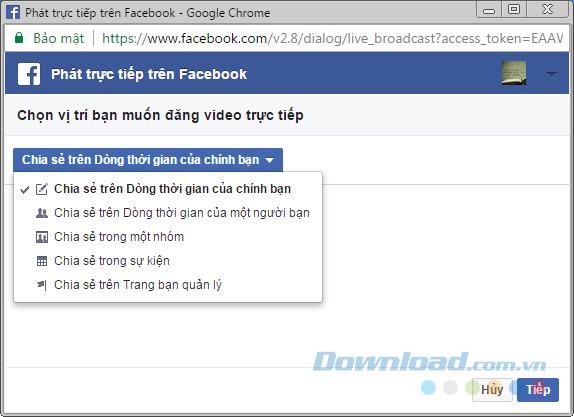Viewport: 574px width, 417px height.
Task: Click the 'Bảo mật' secure label in address bar
Action: [x=59, y=38]
